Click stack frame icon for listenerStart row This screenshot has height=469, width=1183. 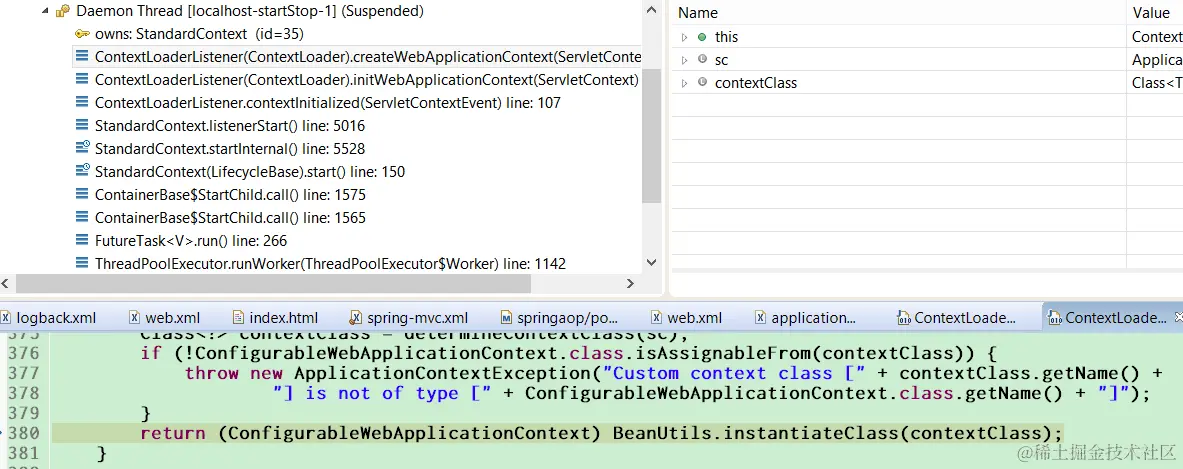(x=83, y=126)
